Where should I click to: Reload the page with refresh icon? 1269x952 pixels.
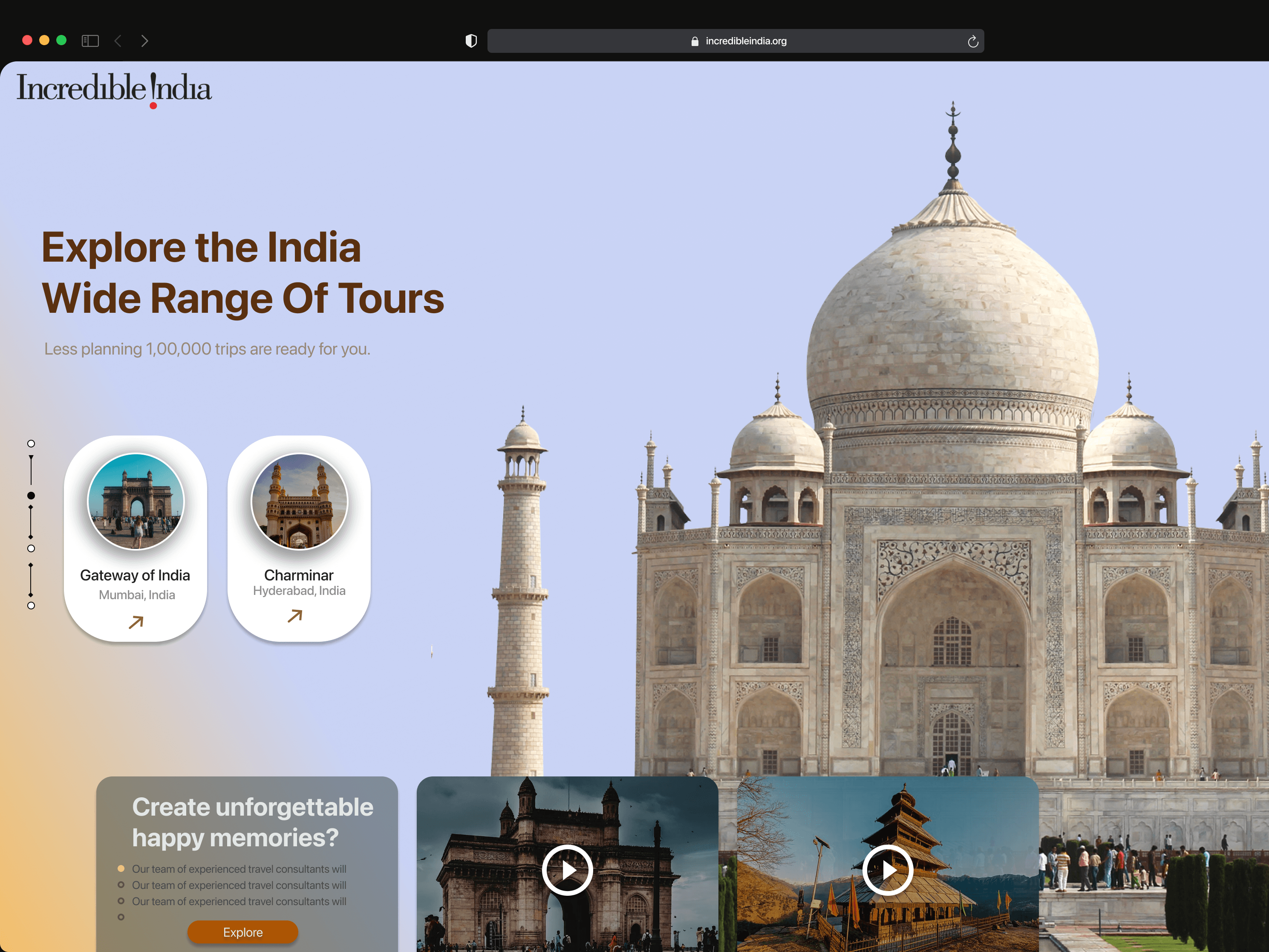pos(972,41)
